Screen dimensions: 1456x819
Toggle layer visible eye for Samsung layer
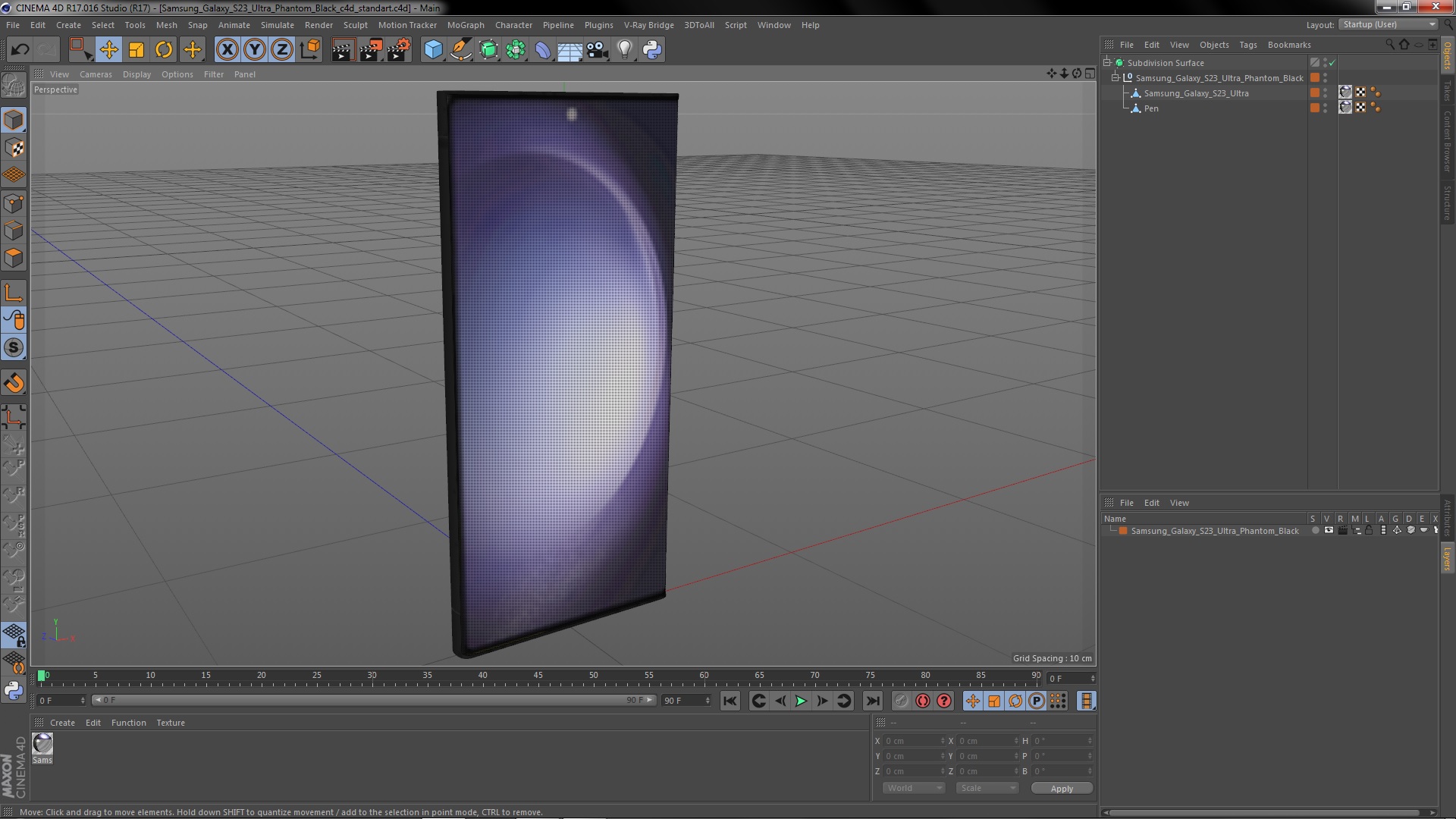coord(1329,530)
